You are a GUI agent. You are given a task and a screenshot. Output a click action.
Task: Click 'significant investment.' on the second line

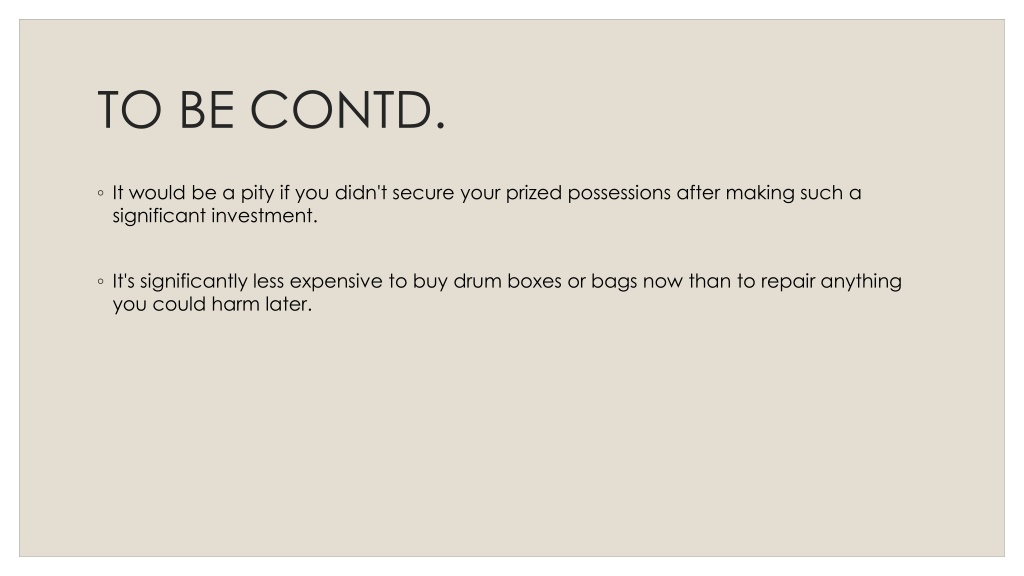pyautogui.click(x=215, y=216)
